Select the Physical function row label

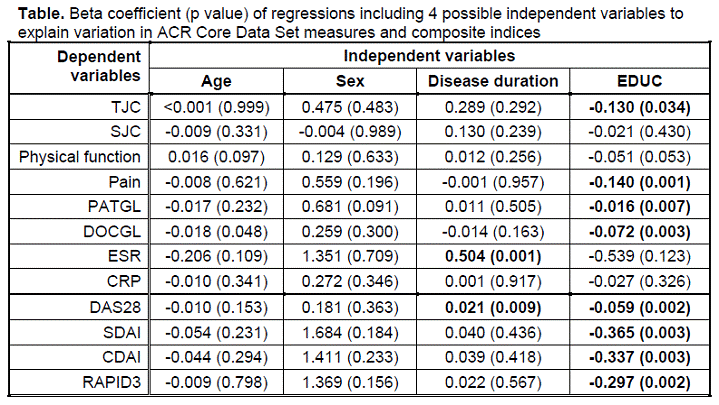tap(80, 157)
